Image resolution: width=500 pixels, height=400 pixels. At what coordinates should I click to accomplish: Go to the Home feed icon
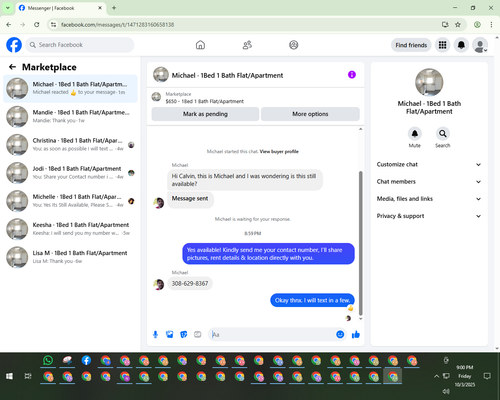coord(200,45)
